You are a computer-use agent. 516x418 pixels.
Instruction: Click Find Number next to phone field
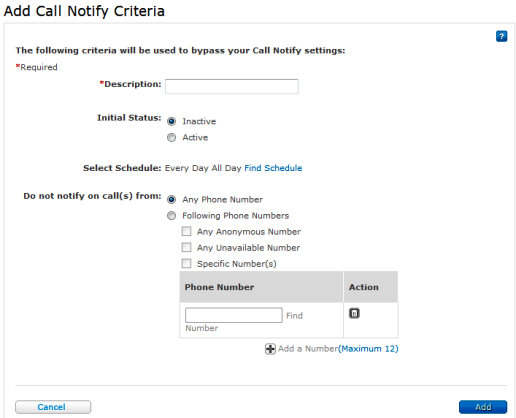pos(294,316)
